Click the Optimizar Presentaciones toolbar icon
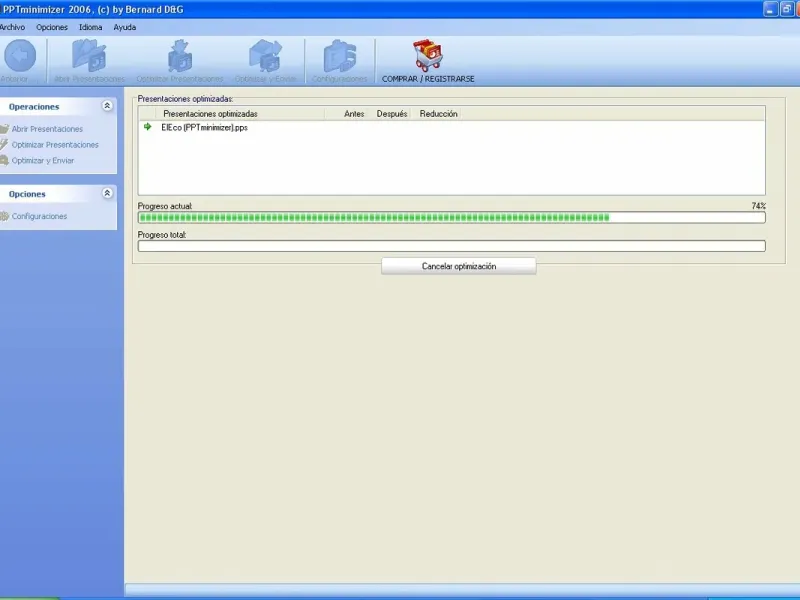The height and width of the screenshot is (600, 800). [180, 56]
